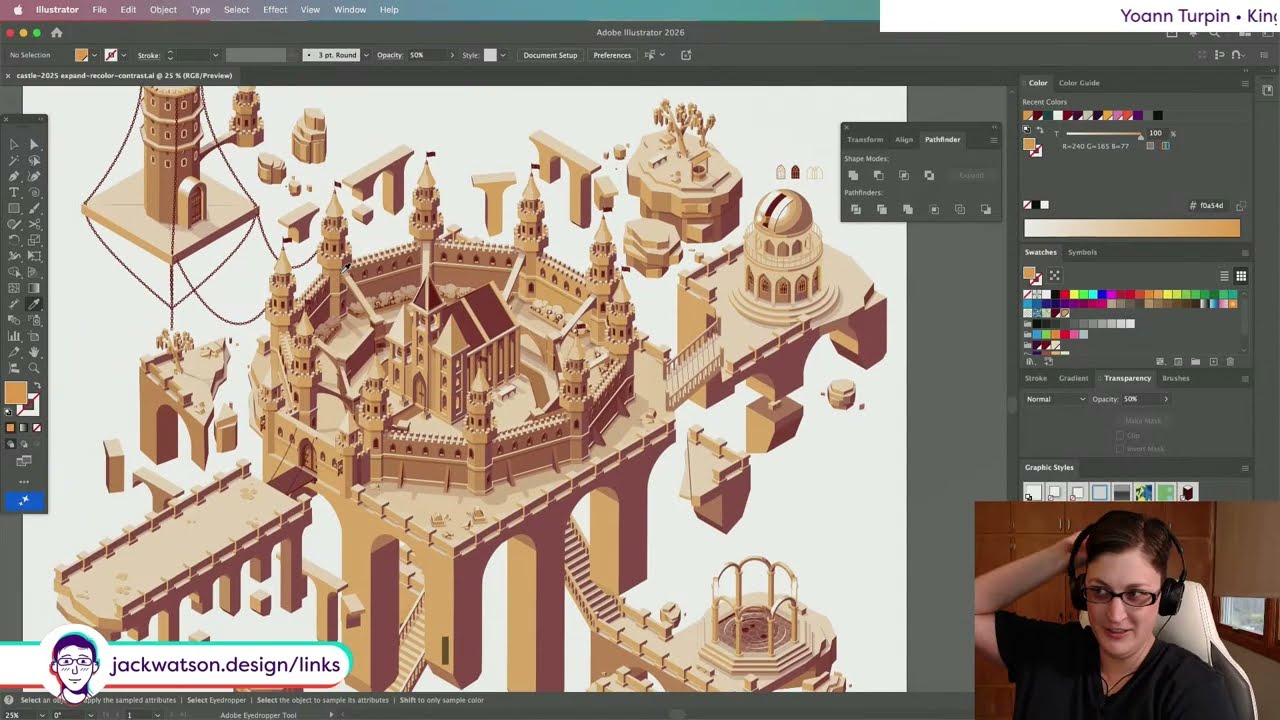This screenshot has width=1280, height=720.
Task: Open the Pathfinder panel options menu
Action: pyautogui.click(x=993, y=140)
